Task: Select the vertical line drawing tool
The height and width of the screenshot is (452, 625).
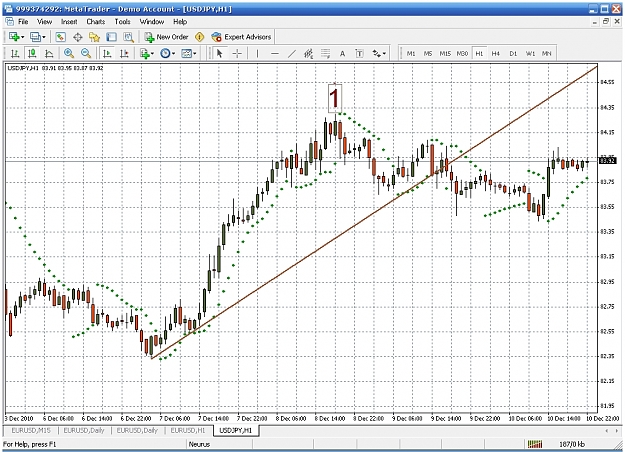Action: (x=257, y=53)
